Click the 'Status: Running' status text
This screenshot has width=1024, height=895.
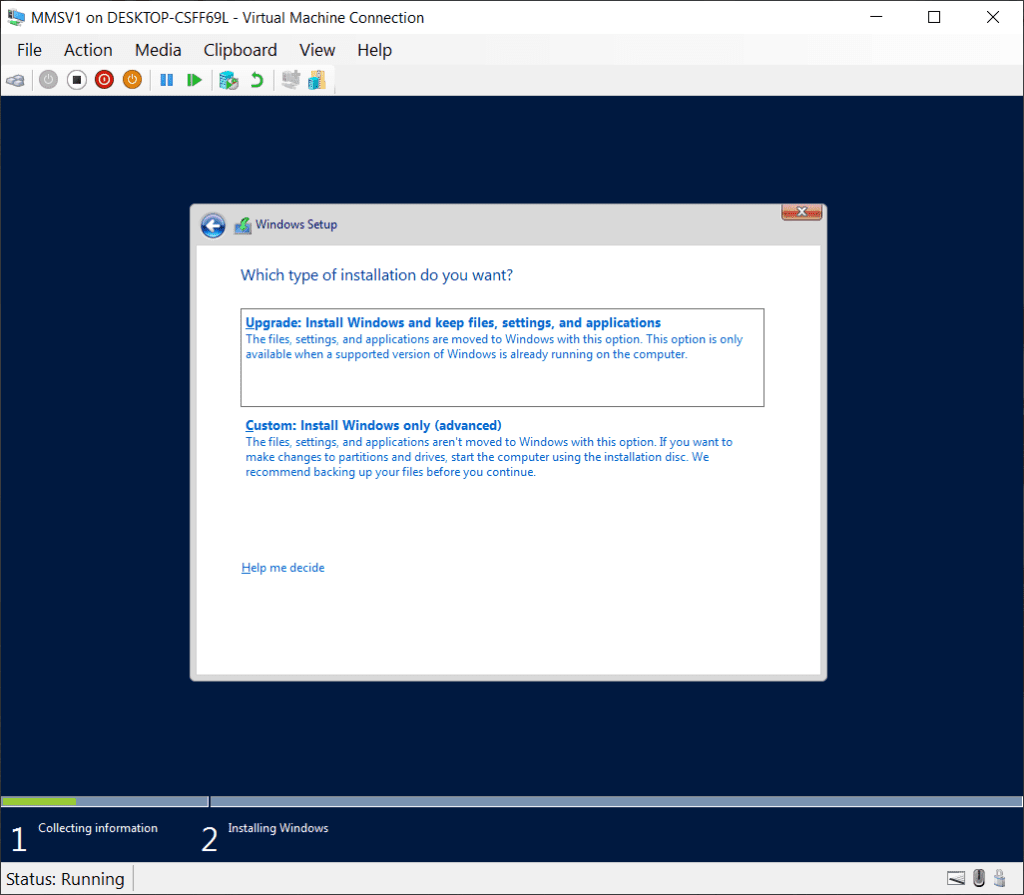65,879
